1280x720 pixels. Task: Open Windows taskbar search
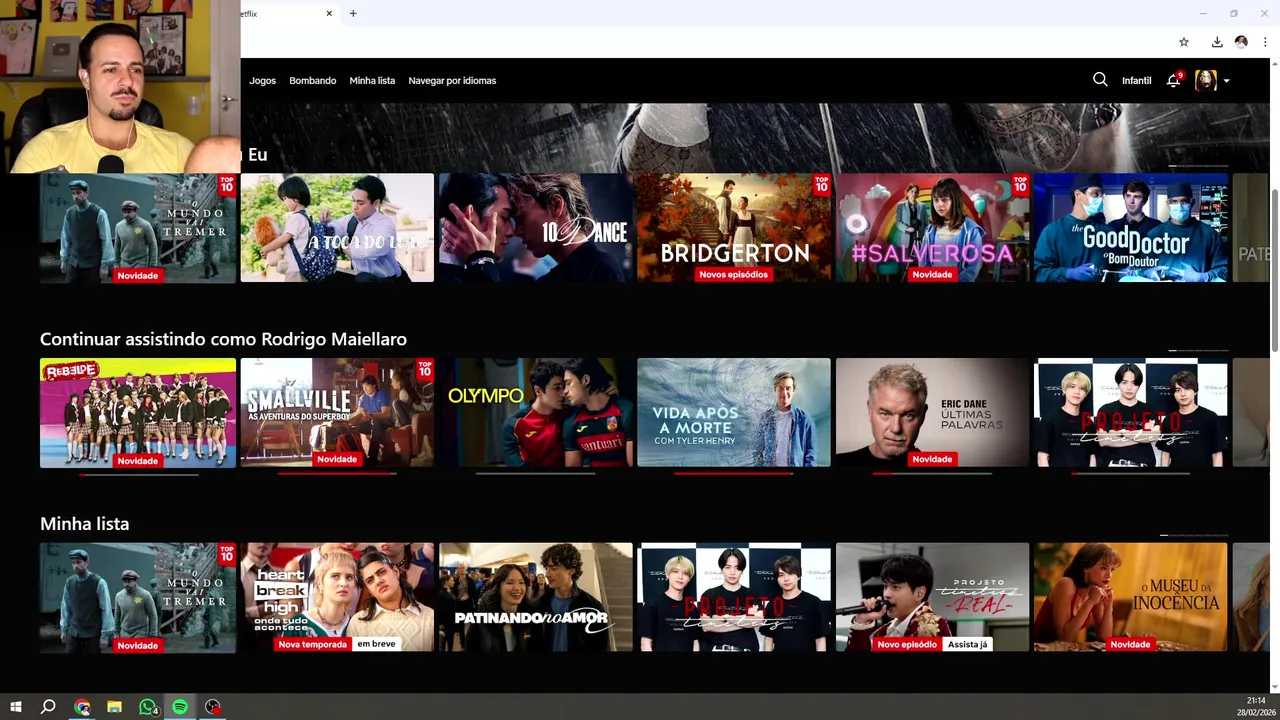[x=48, y=707]
